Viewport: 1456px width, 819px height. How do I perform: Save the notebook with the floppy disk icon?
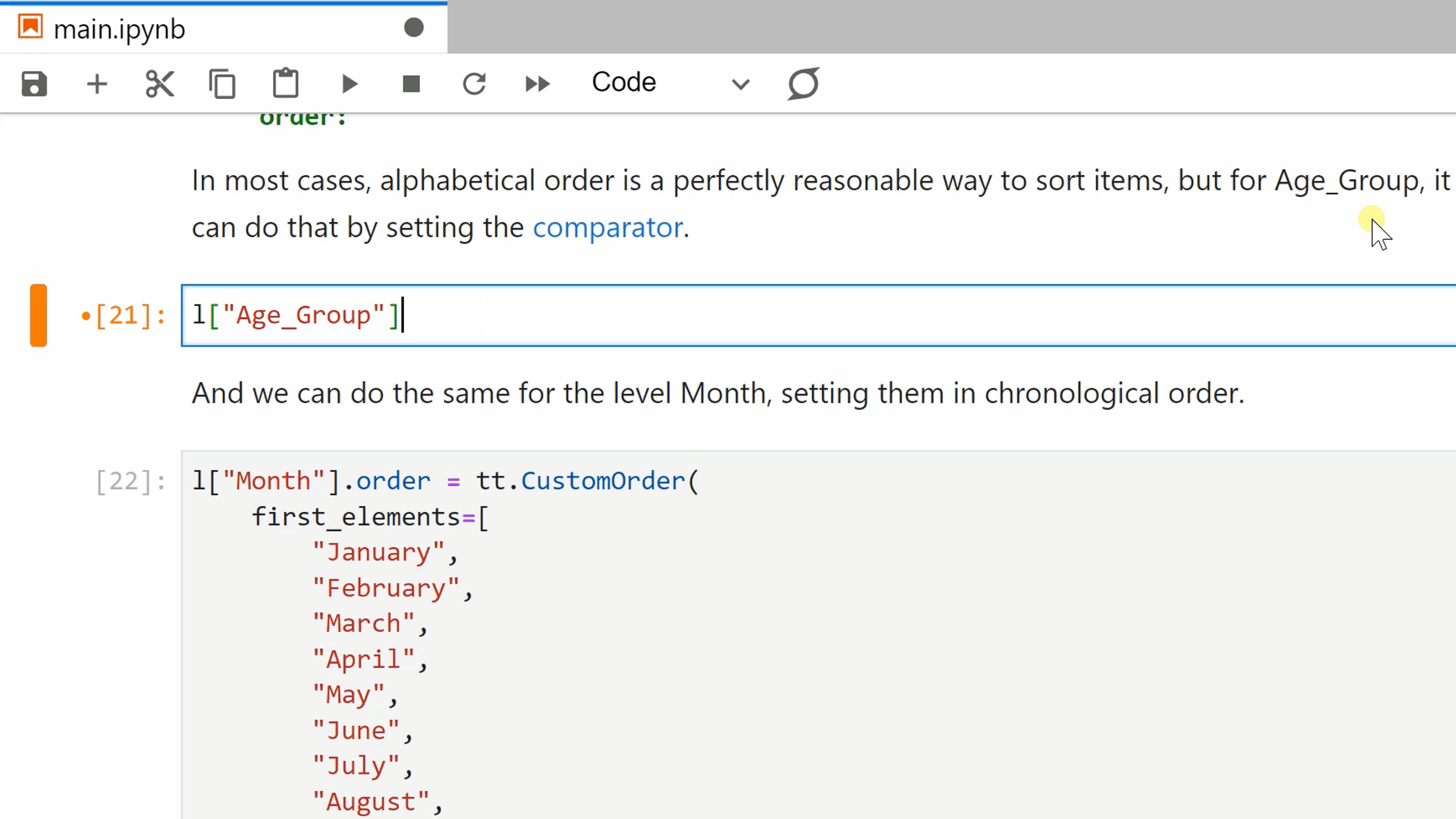[x=34, y=84]
